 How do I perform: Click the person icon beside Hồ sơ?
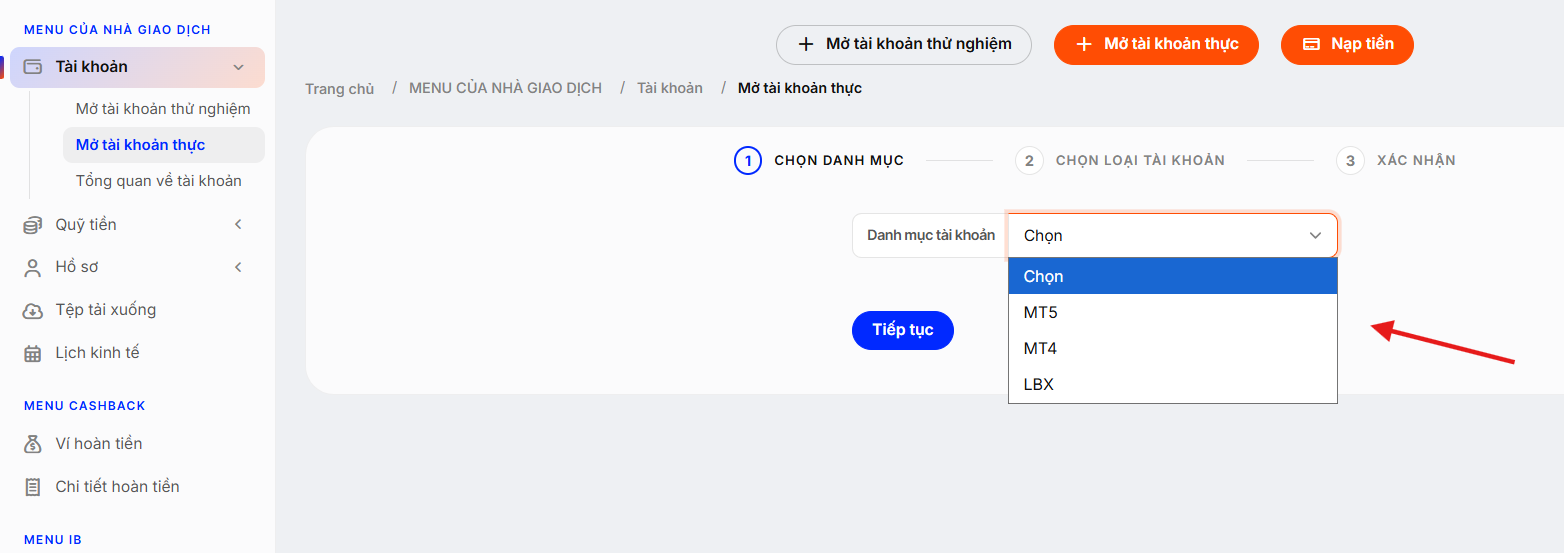pyautogui.click(x=33, y=267)
